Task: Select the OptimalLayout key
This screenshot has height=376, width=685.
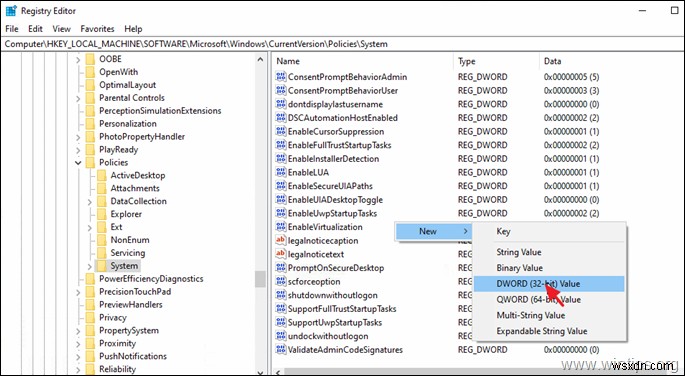Action: [x=127, y=85]
